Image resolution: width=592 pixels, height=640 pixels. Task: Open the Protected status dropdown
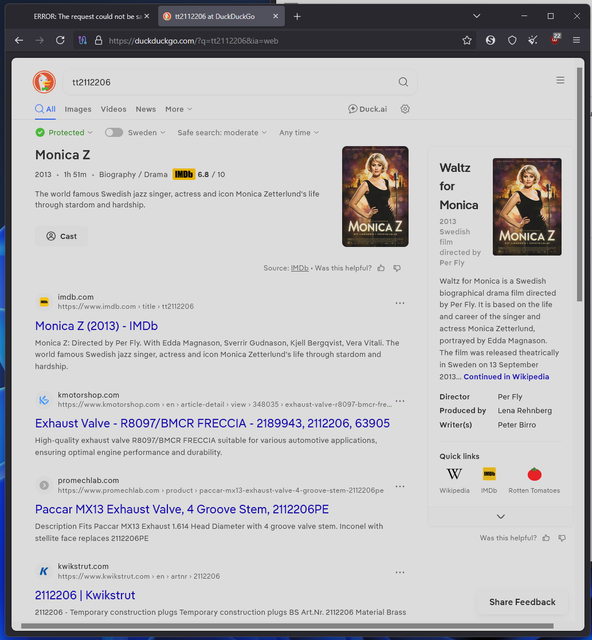pyautogui.click(x=64, y=133)
